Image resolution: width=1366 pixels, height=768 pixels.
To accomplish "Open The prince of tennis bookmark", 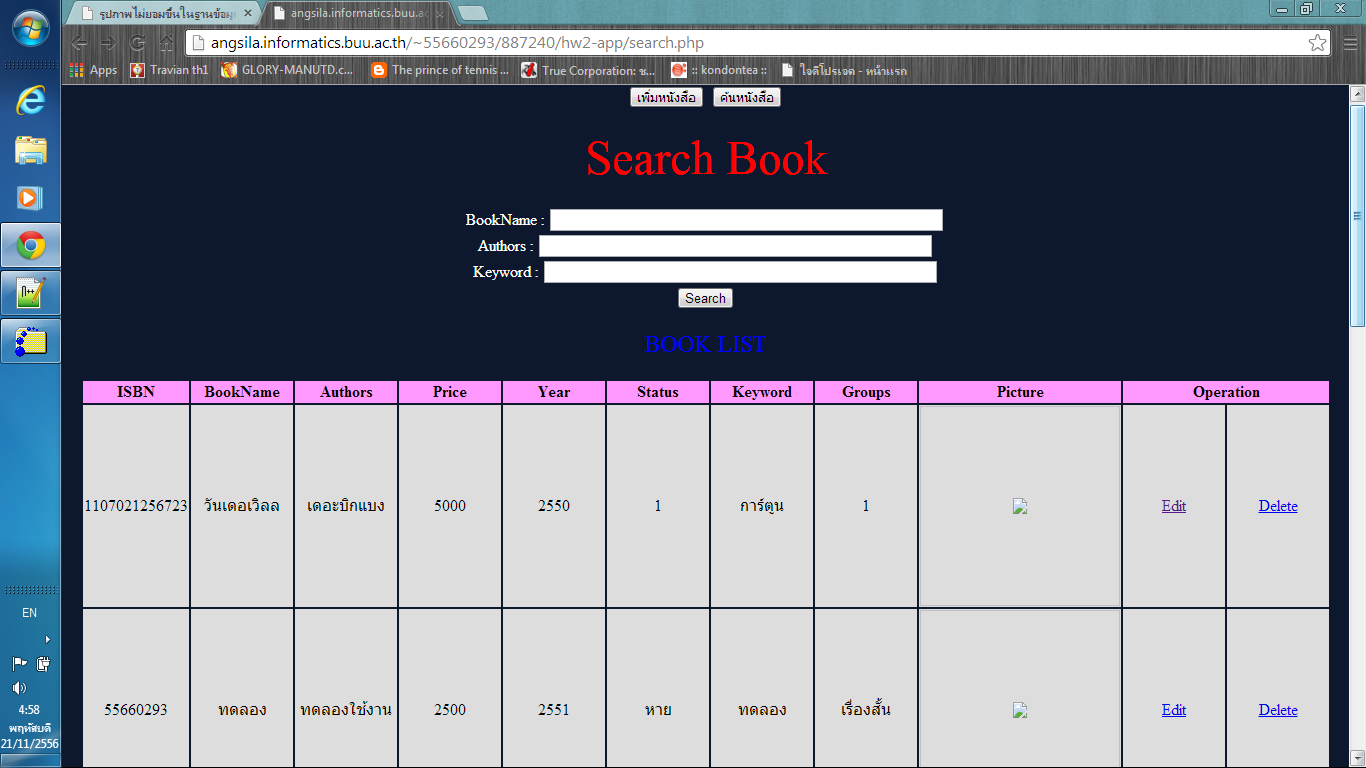I will tap(440, 70).
